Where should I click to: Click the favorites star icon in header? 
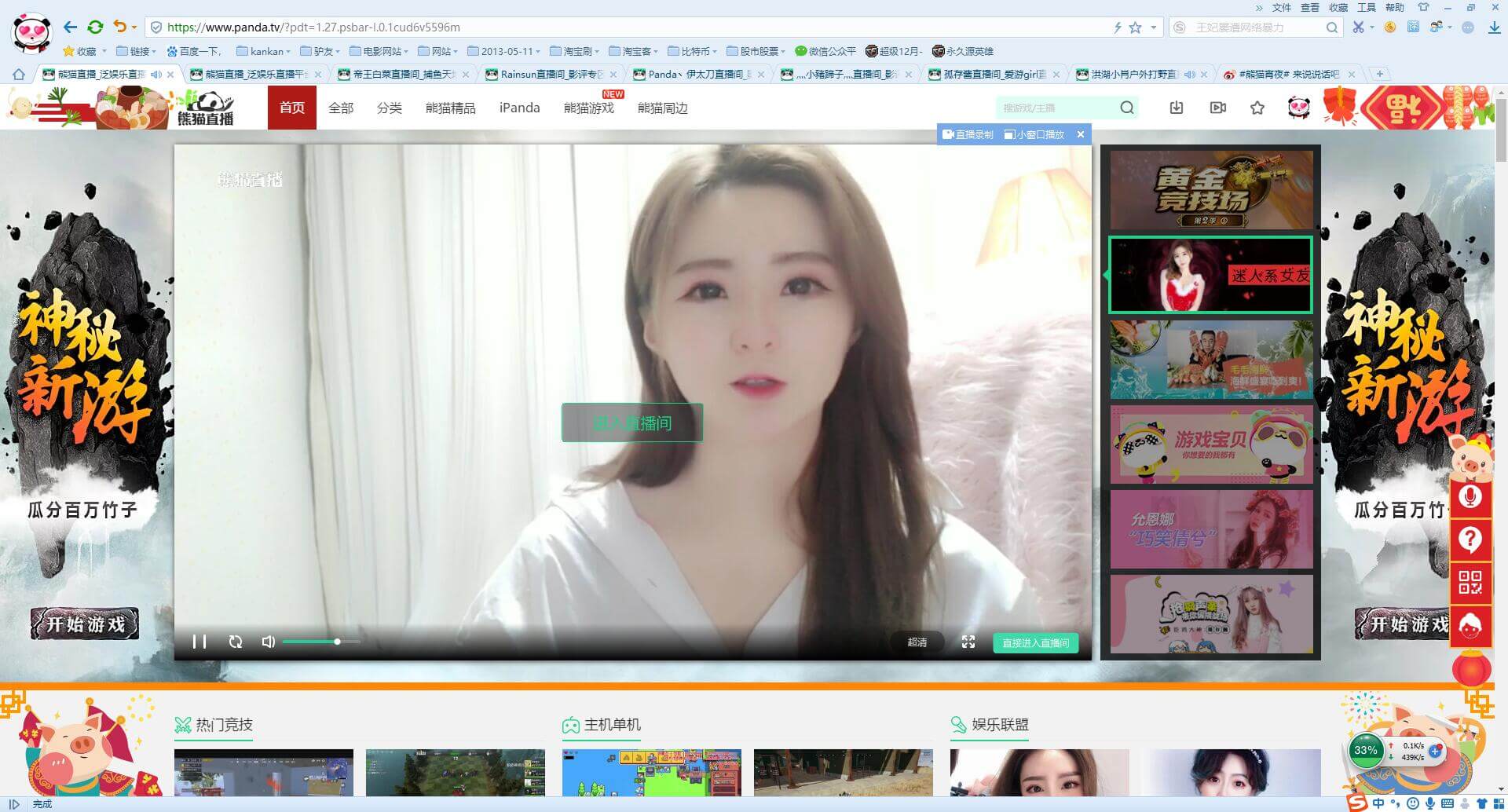pos(1257,108)
